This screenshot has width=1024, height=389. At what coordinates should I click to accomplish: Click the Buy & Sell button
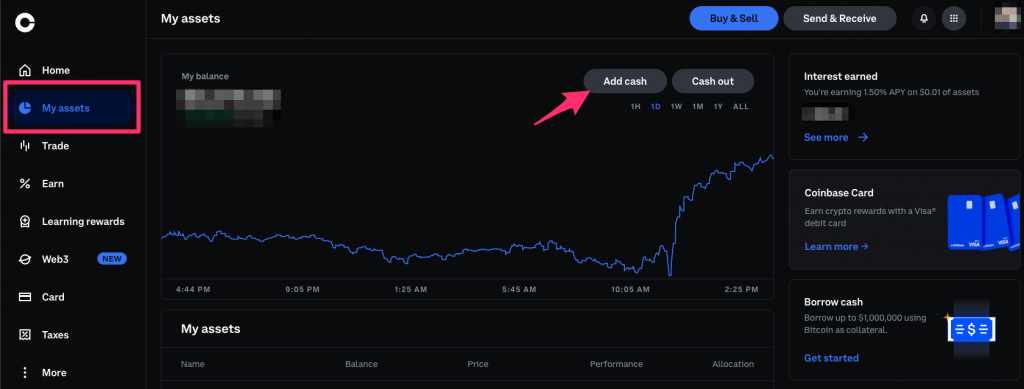(734, 18)
